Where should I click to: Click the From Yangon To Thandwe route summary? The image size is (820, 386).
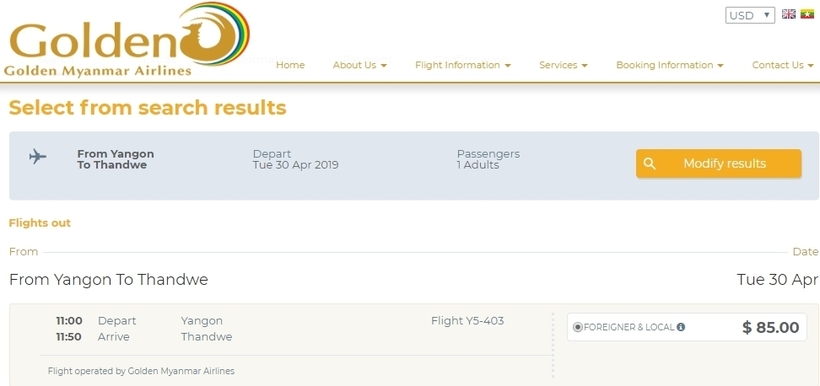(x=116, y=160)
